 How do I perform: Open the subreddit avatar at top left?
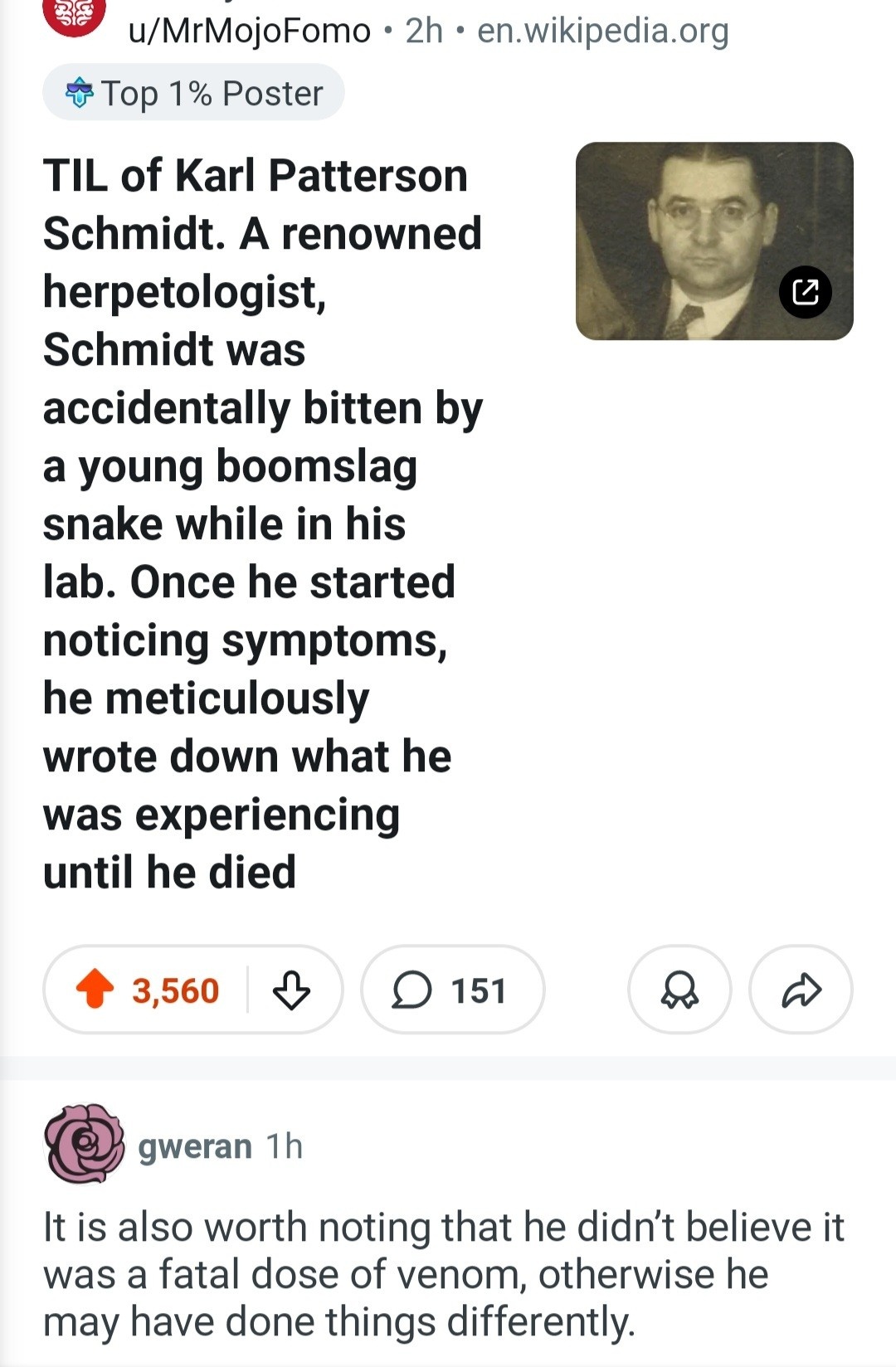click(x=74, y=15)
